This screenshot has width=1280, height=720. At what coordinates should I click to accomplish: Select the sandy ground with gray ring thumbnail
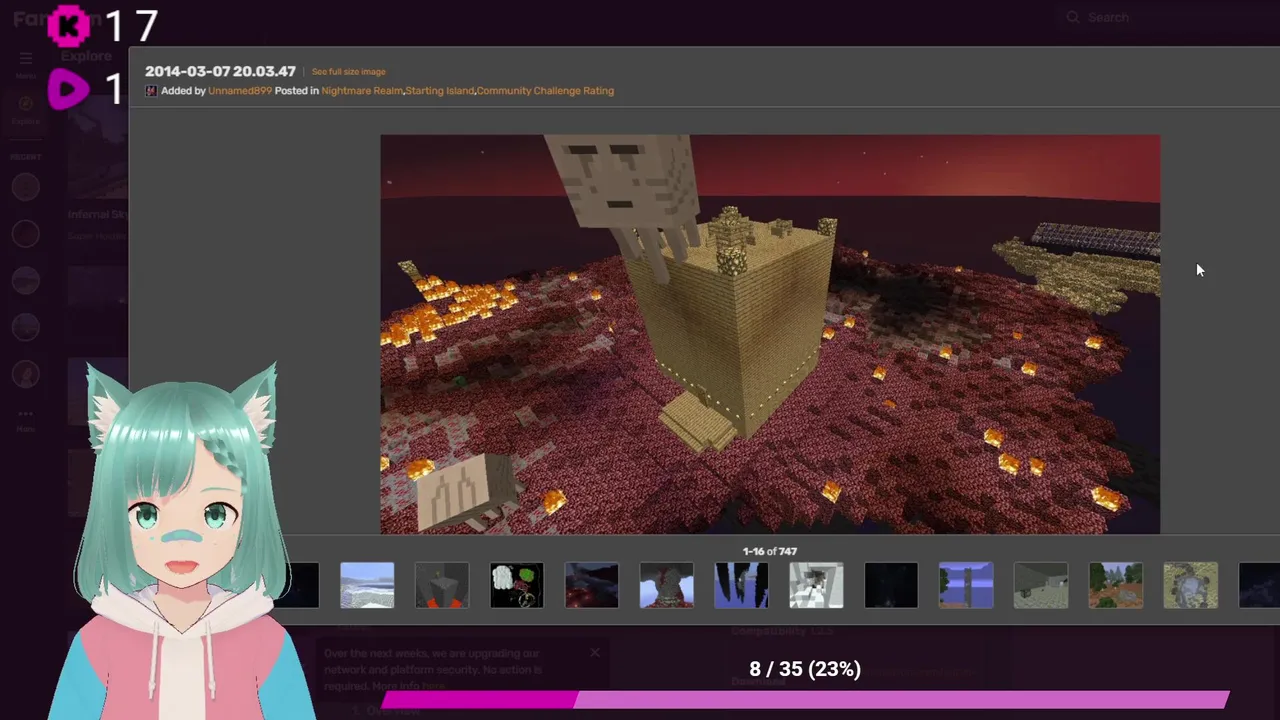(1191, 585)
